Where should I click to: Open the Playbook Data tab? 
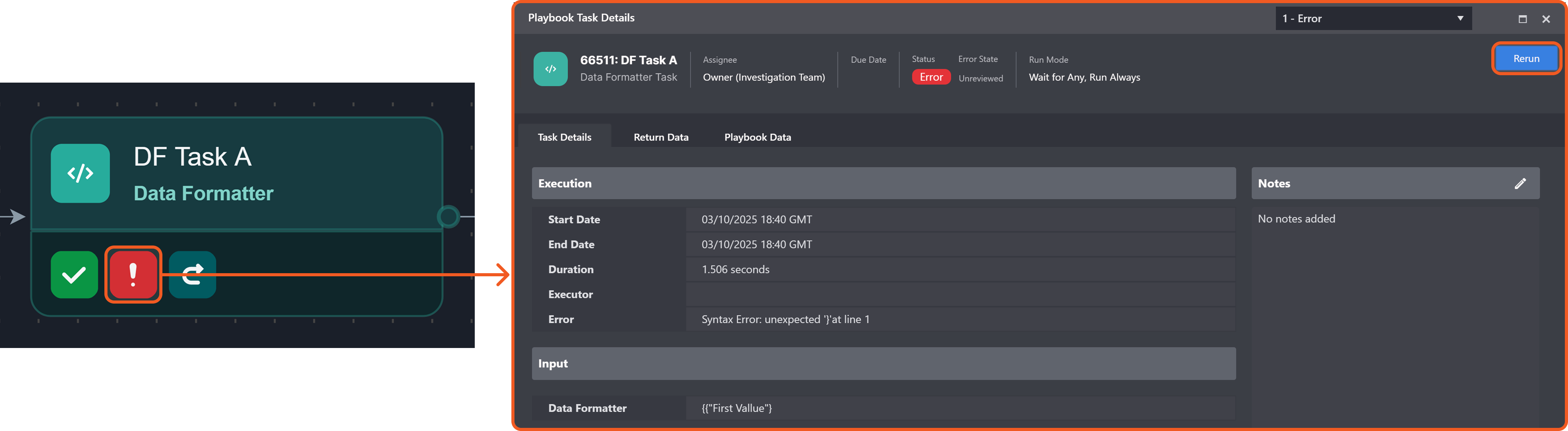[757, 137]
